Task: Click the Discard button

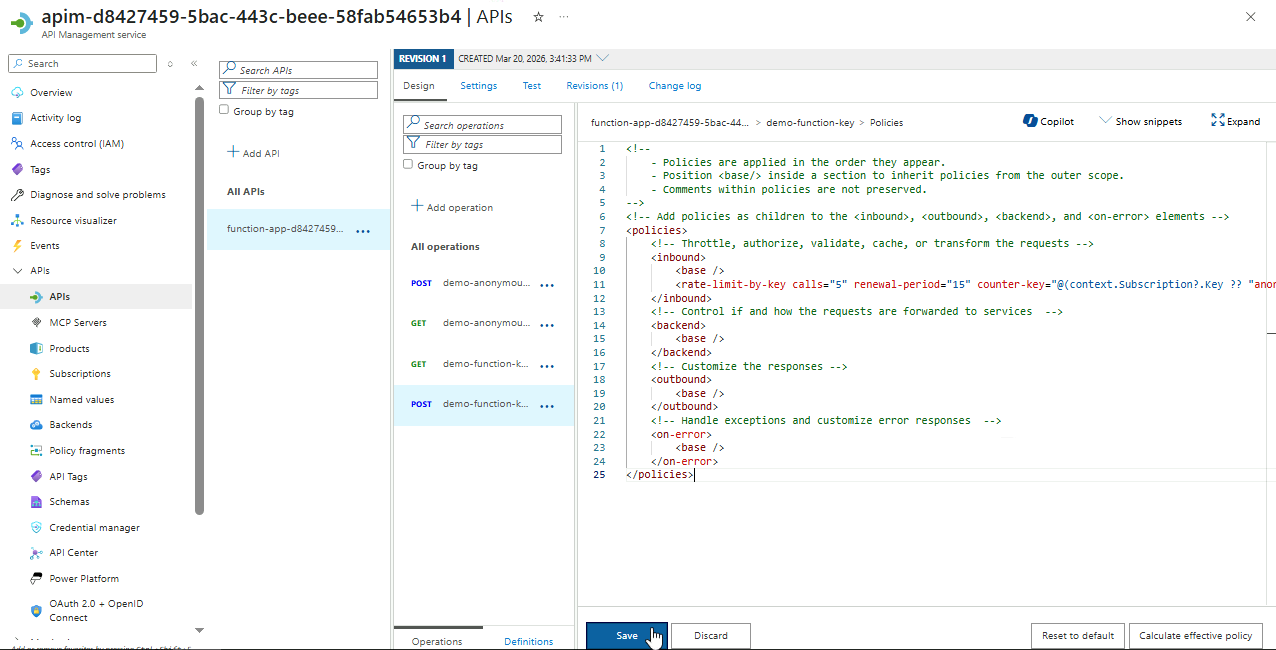Action: (710, 636)
